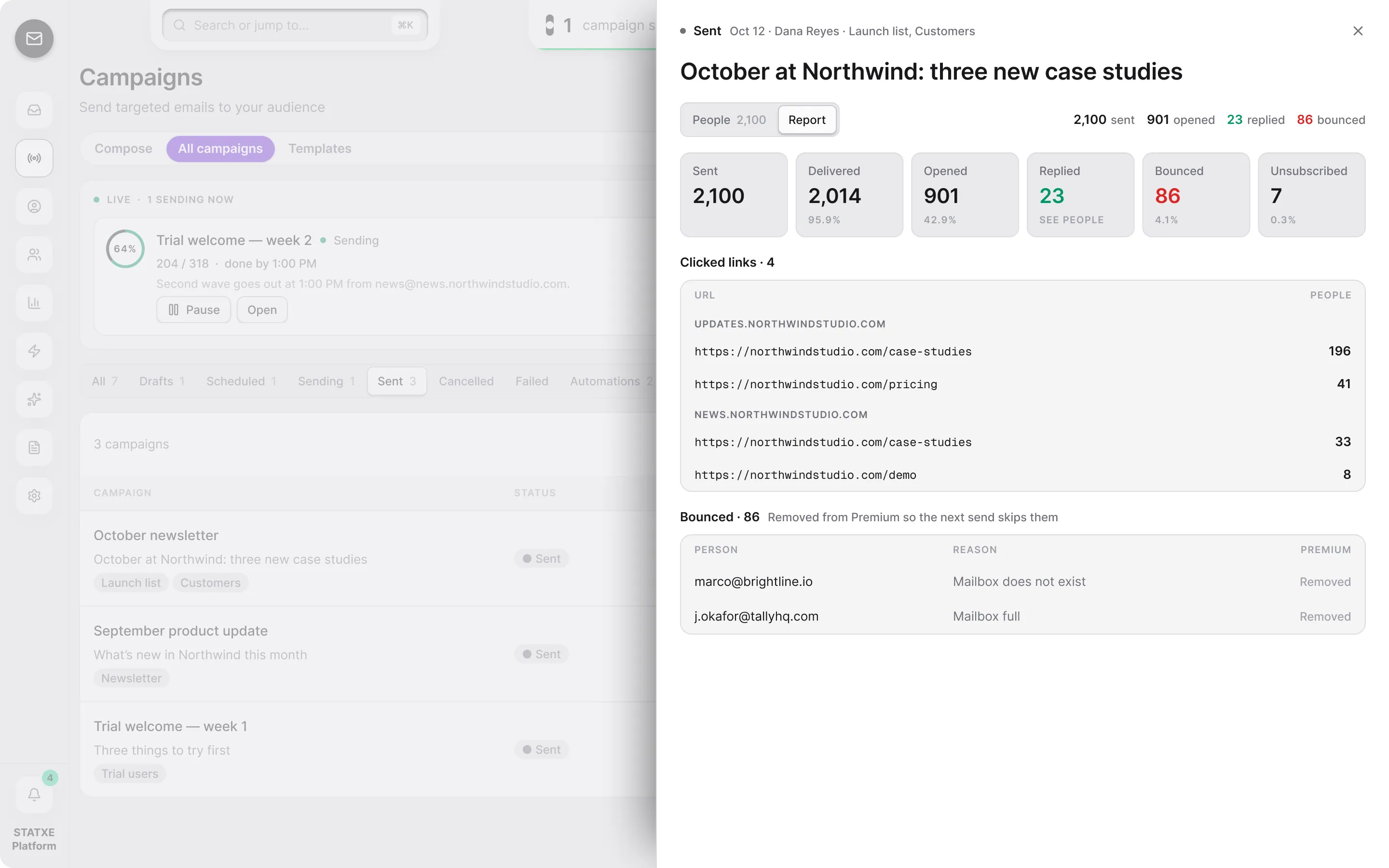Select bounced person marco@brightline.io
1389x868 pixels.
click(1022, 582)
